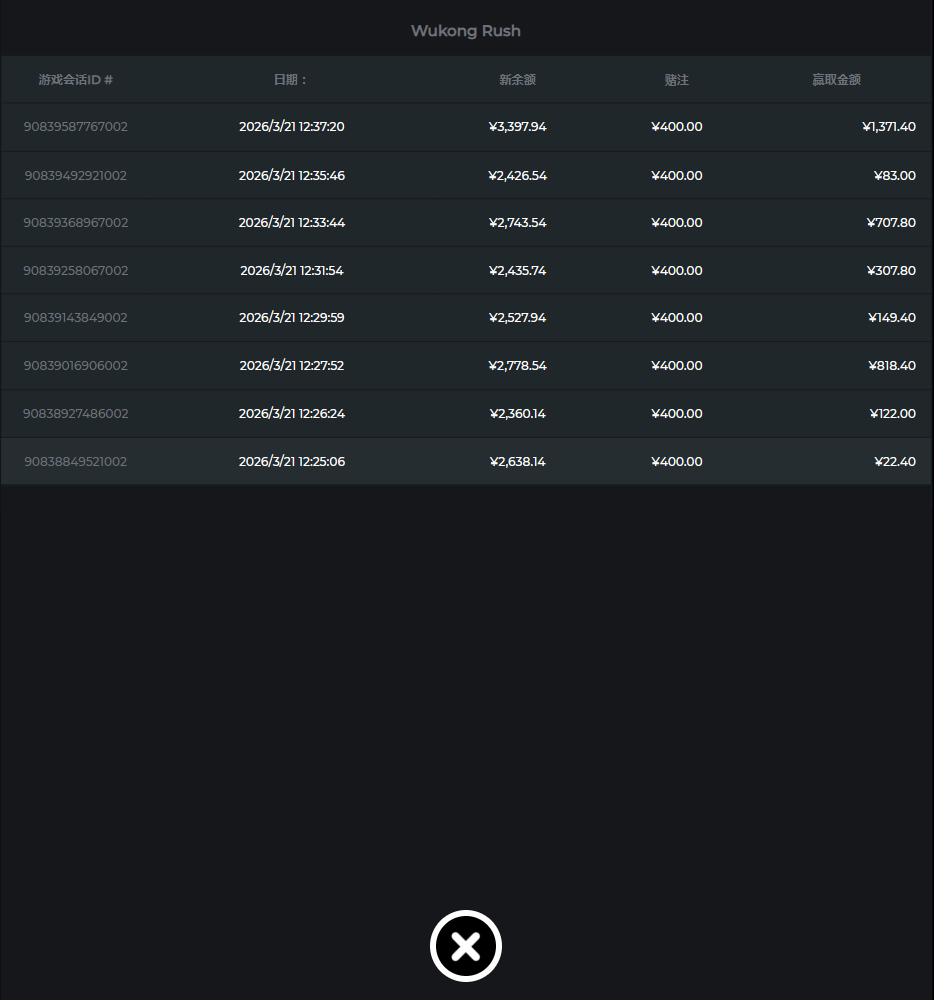Select session ID 90839368967002
The width and height of the screenshot is (934, 1000).
click(76, 223)
